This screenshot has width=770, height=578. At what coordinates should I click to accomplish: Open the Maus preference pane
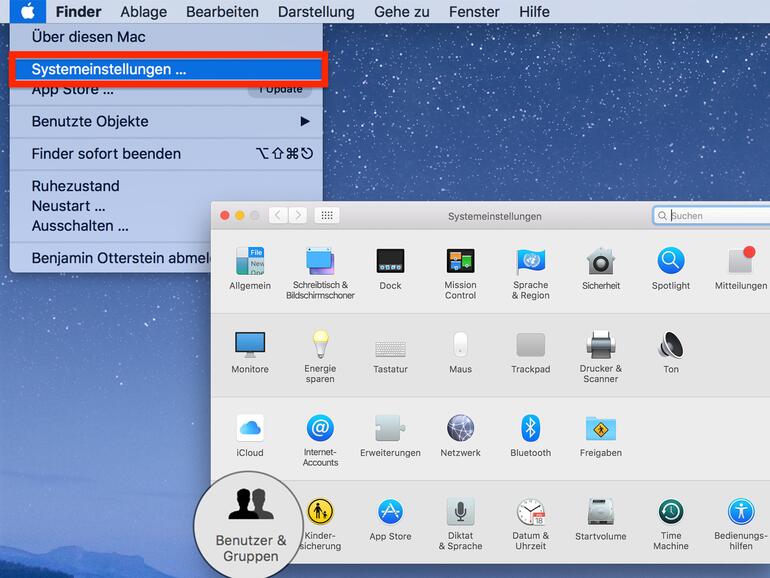(x=460, y=352)
